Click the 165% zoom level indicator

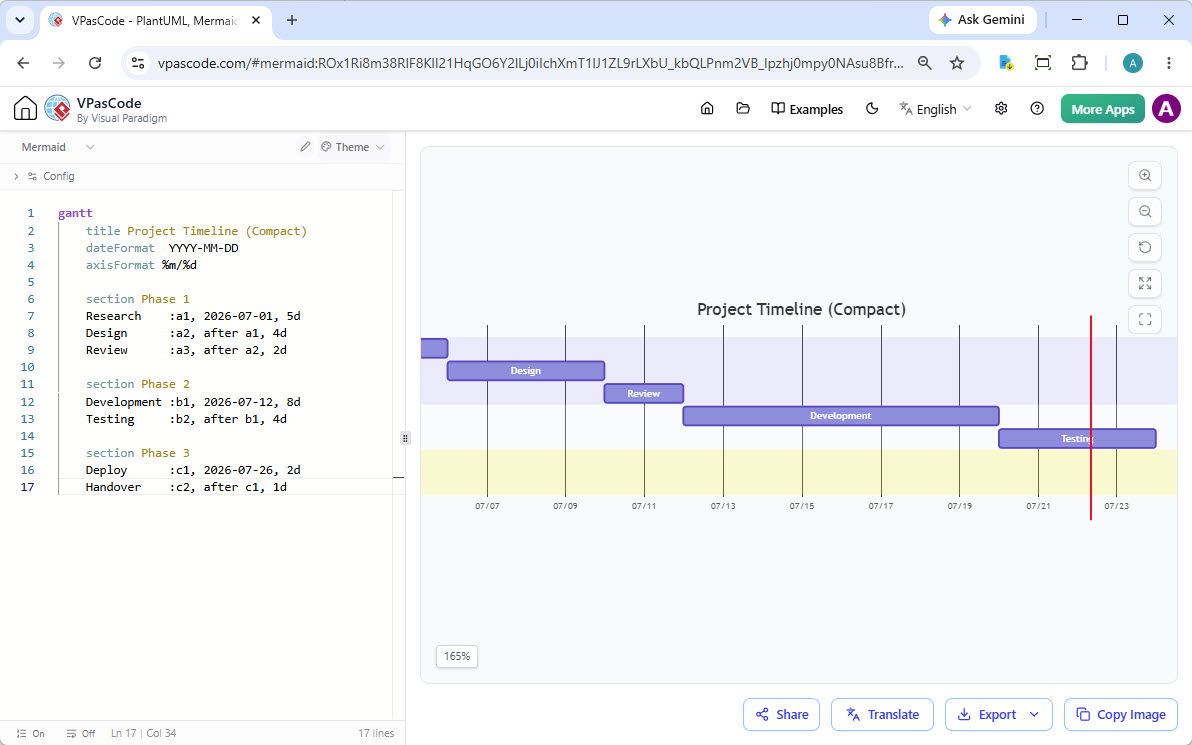(x=457, y=656)
